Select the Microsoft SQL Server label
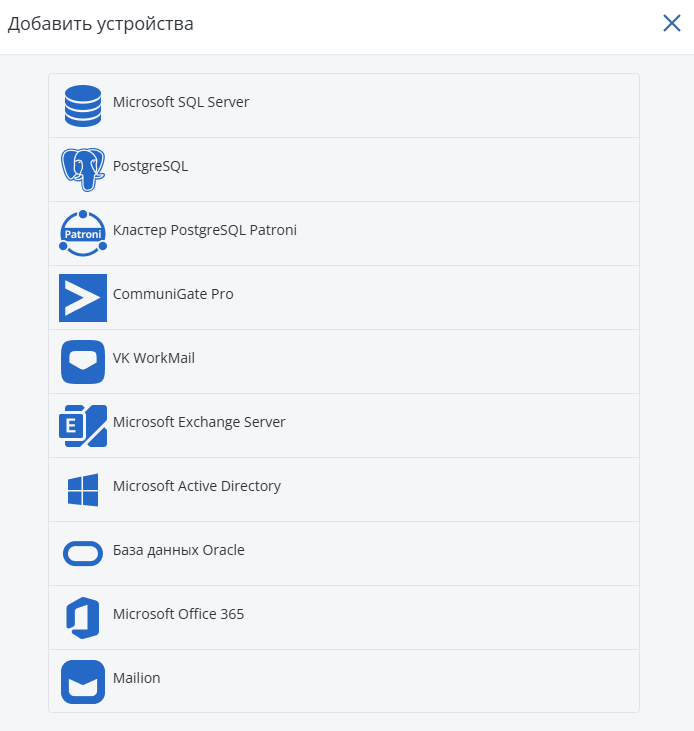 pyautogui.click(x=181, y=102)
